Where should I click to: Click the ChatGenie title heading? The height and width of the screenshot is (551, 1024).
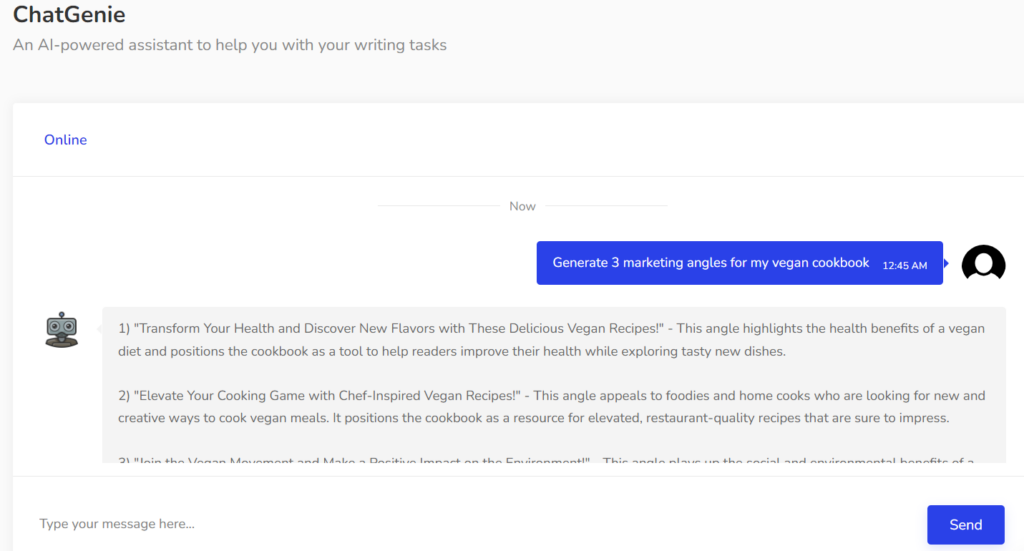coord(69,15)
